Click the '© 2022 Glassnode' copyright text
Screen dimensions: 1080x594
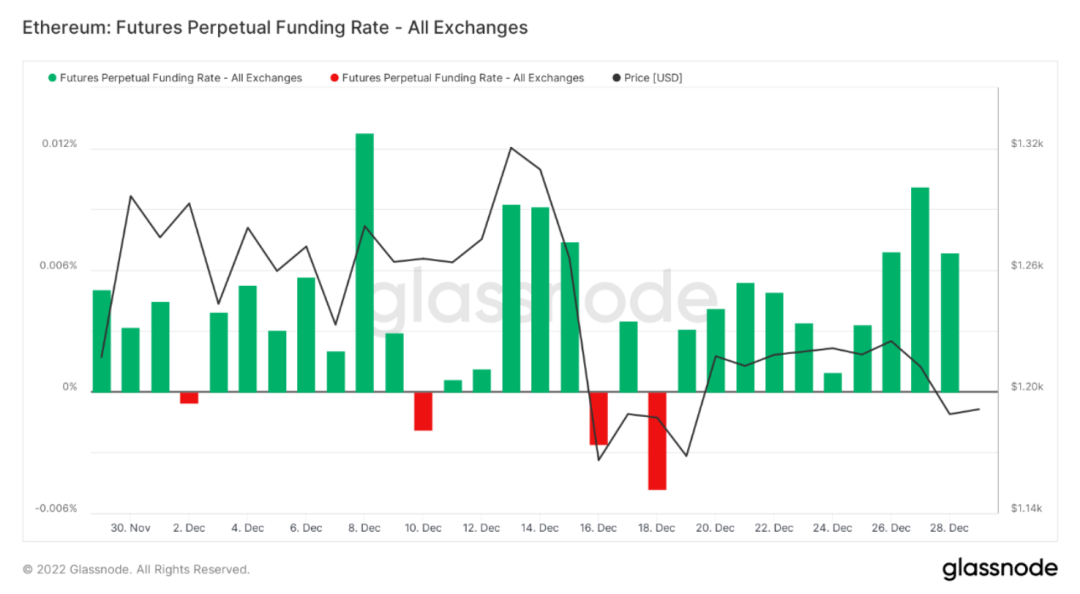(136, 570)
